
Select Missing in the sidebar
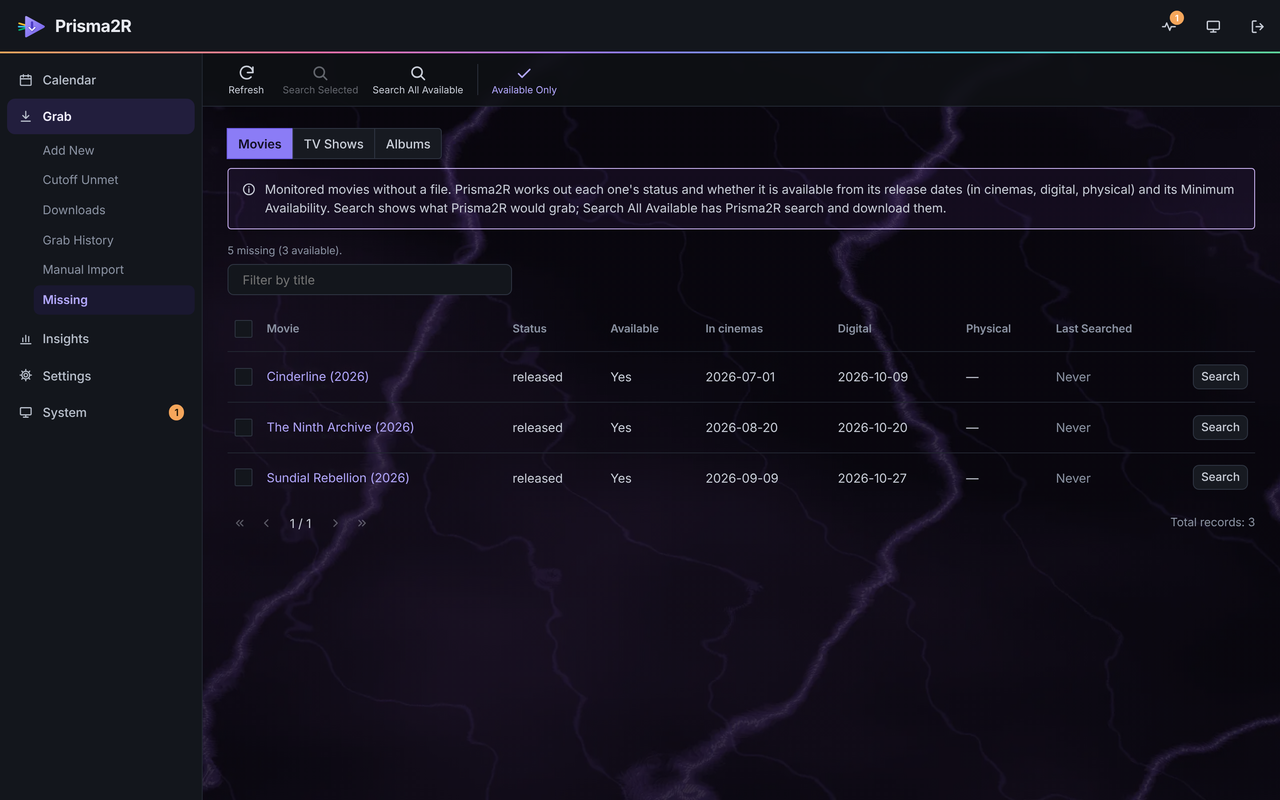(x=114, y=300)
